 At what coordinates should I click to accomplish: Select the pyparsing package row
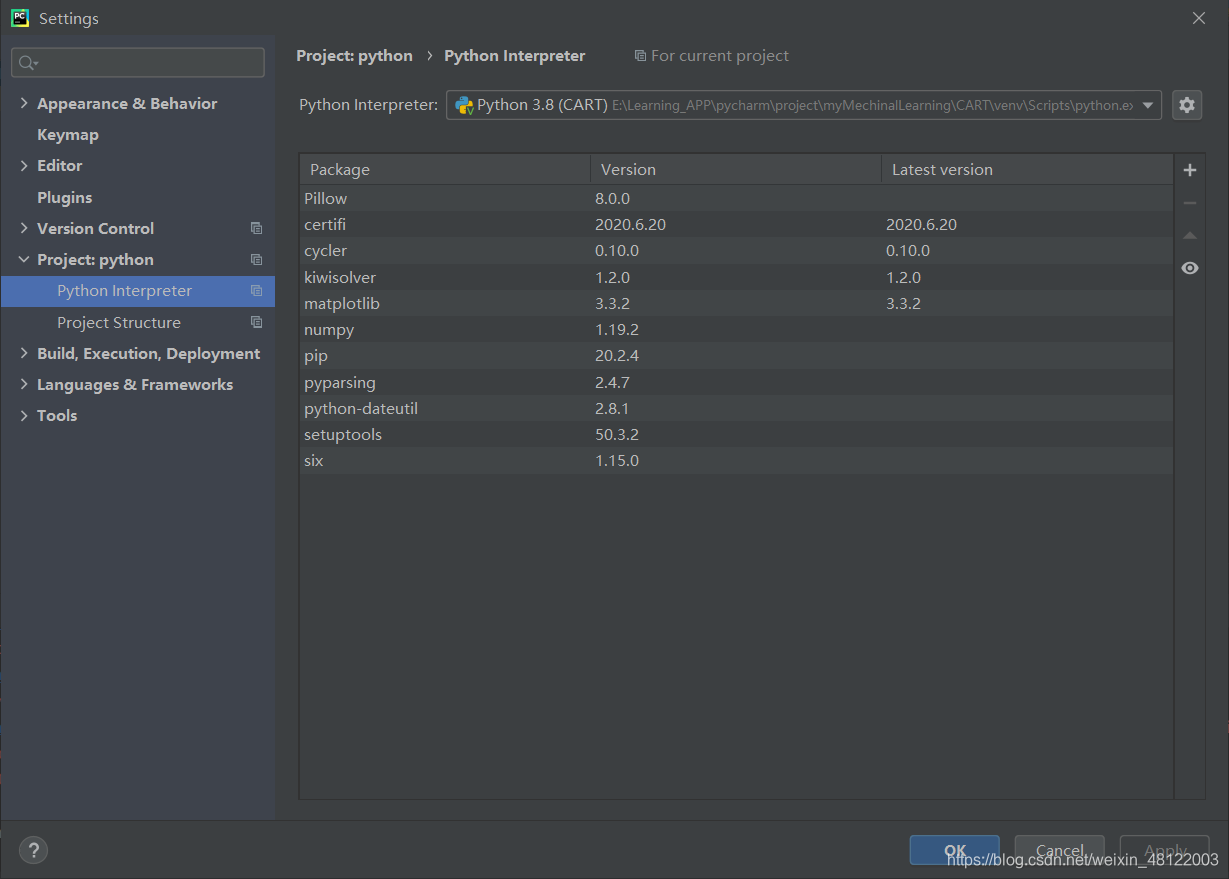[736, 382]
